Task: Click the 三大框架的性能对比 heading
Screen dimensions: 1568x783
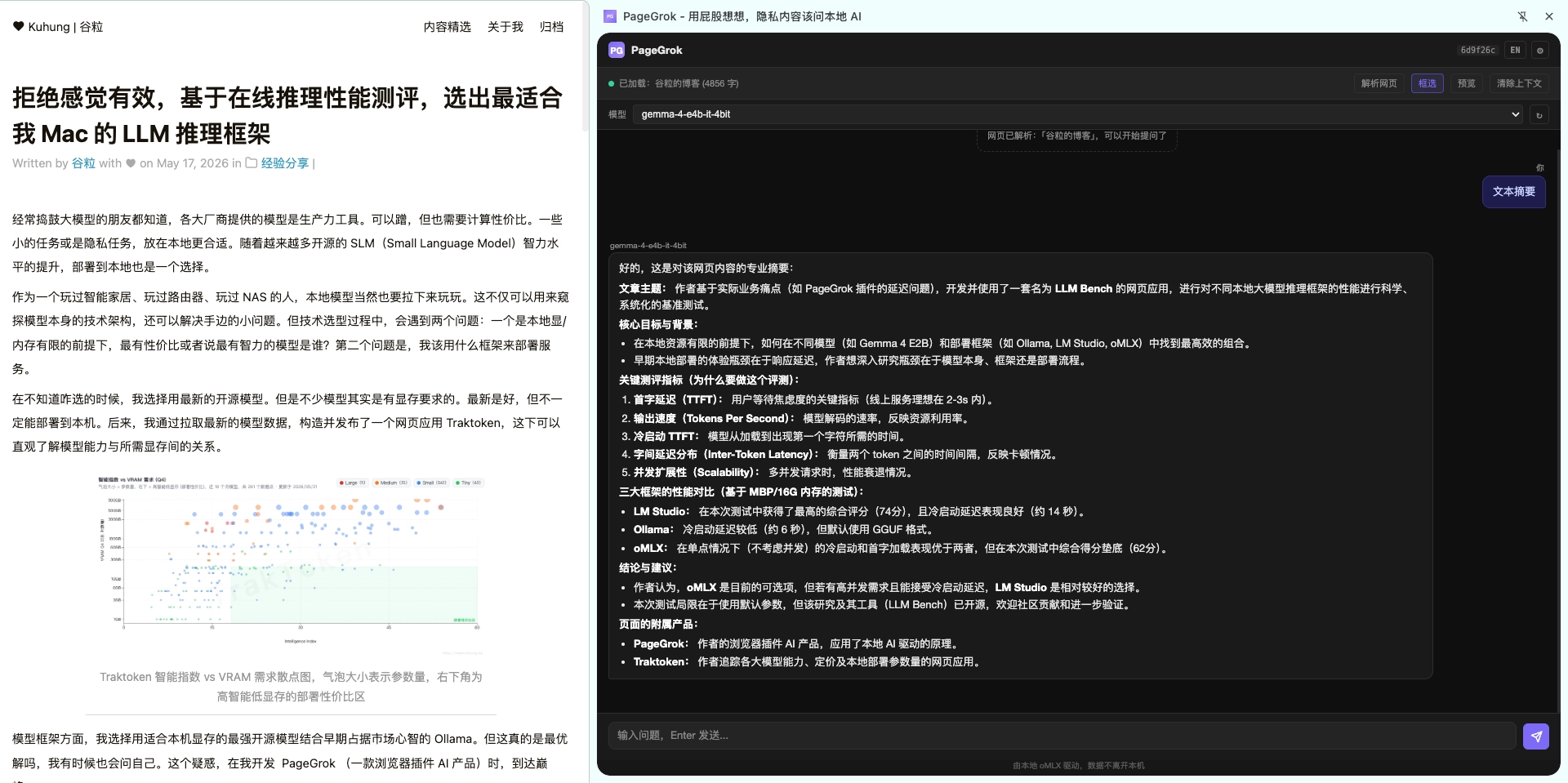Action: click(742, 492)
